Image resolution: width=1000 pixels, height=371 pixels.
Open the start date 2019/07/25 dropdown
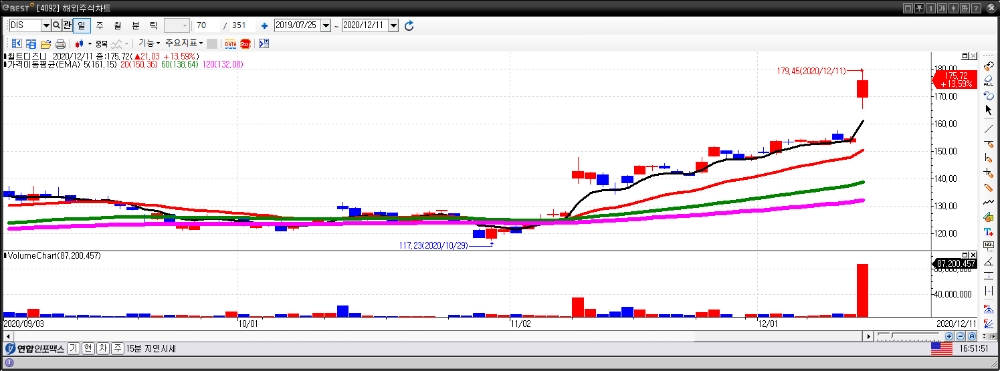(x=327, y=25)
